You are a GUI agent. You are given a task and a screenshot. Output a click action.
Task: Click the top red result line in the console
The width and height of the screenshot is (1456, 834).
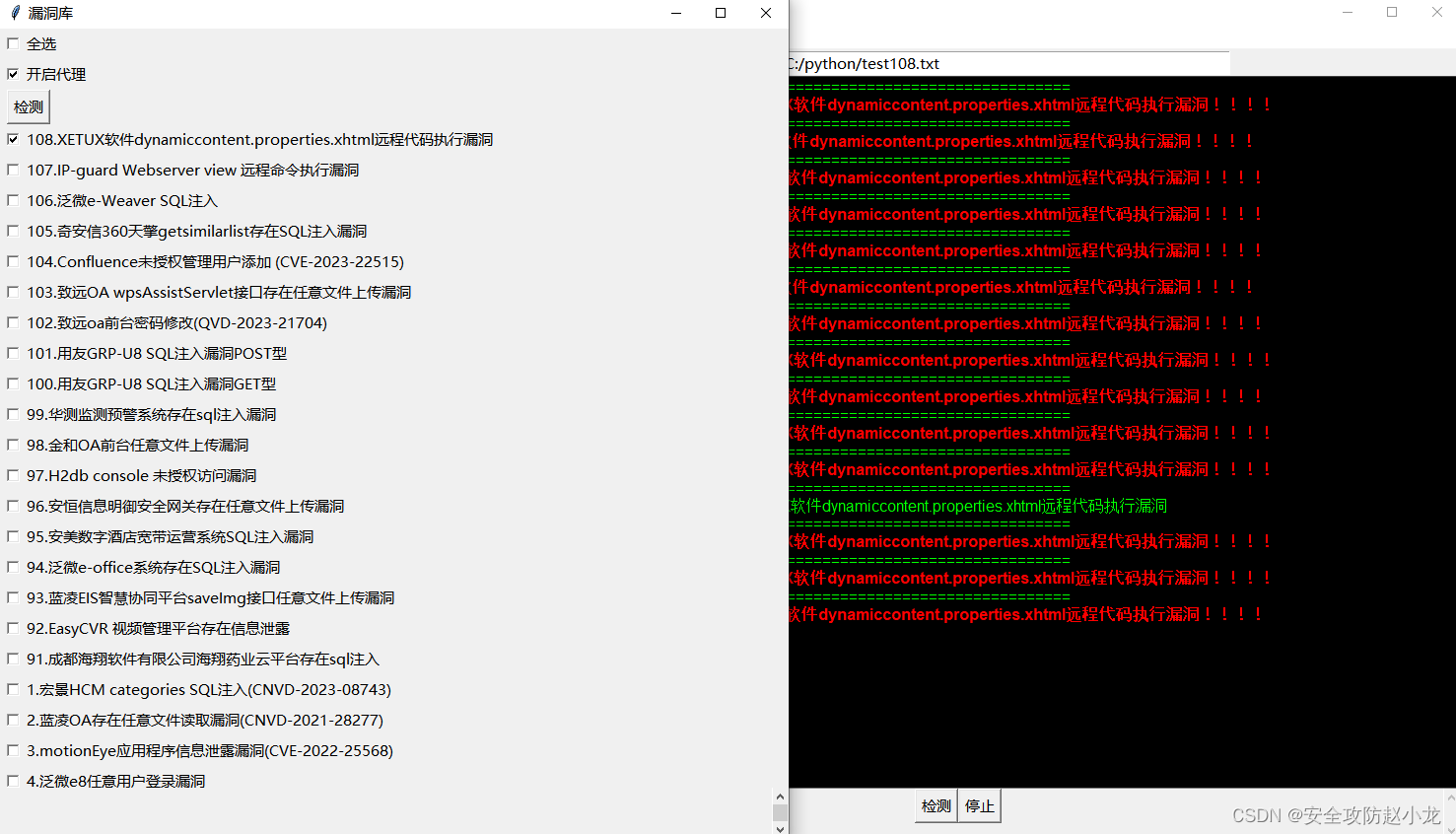1031,104
